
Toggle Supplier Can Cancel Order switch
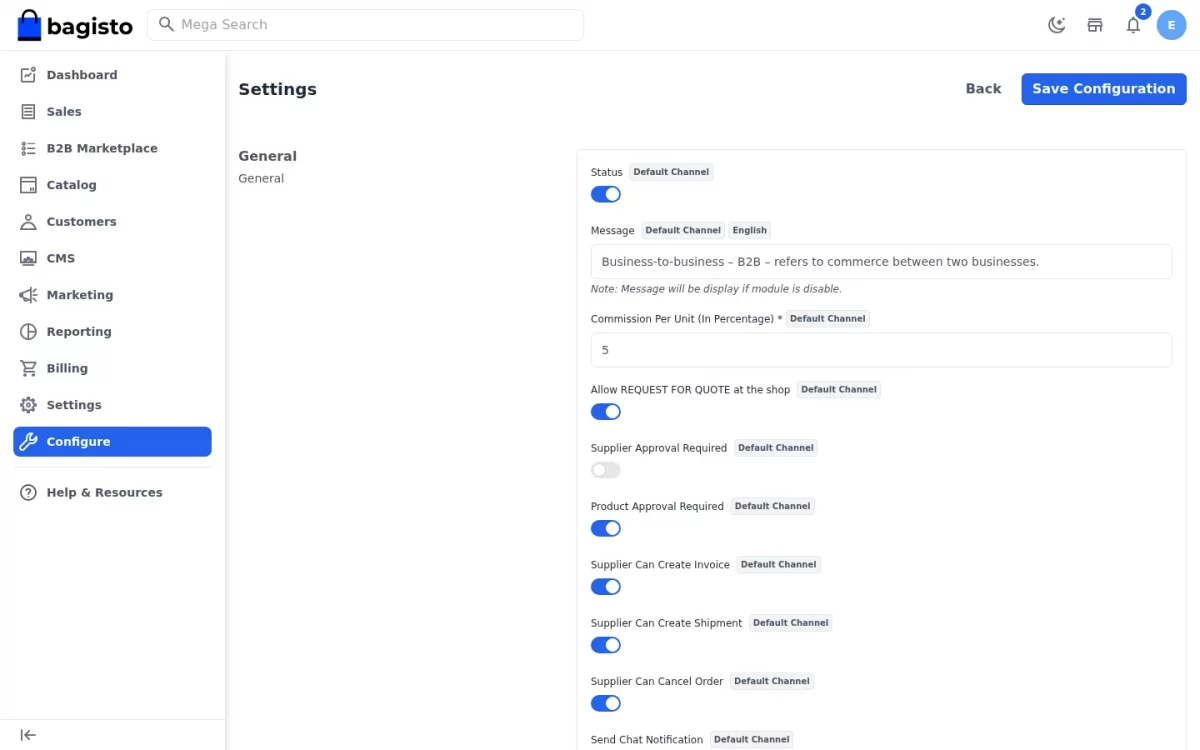[606, 703]
